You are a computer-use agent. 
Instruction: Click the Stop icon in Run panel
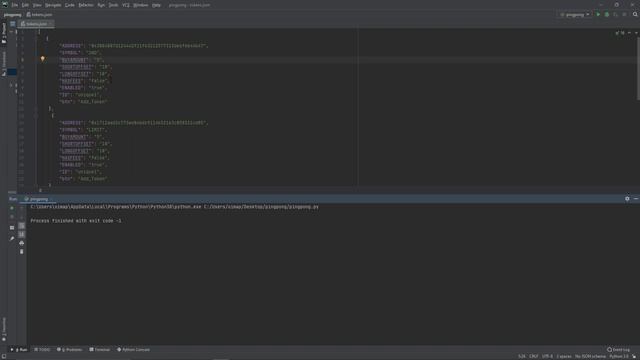click(12, 217)
